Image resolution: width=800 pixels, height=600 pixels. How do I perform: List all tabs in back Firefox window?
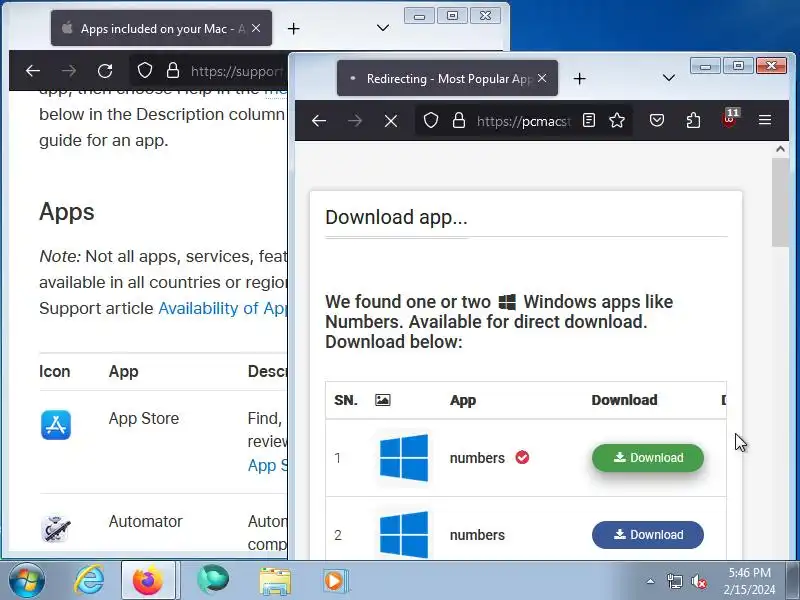[x=383, y=28]
